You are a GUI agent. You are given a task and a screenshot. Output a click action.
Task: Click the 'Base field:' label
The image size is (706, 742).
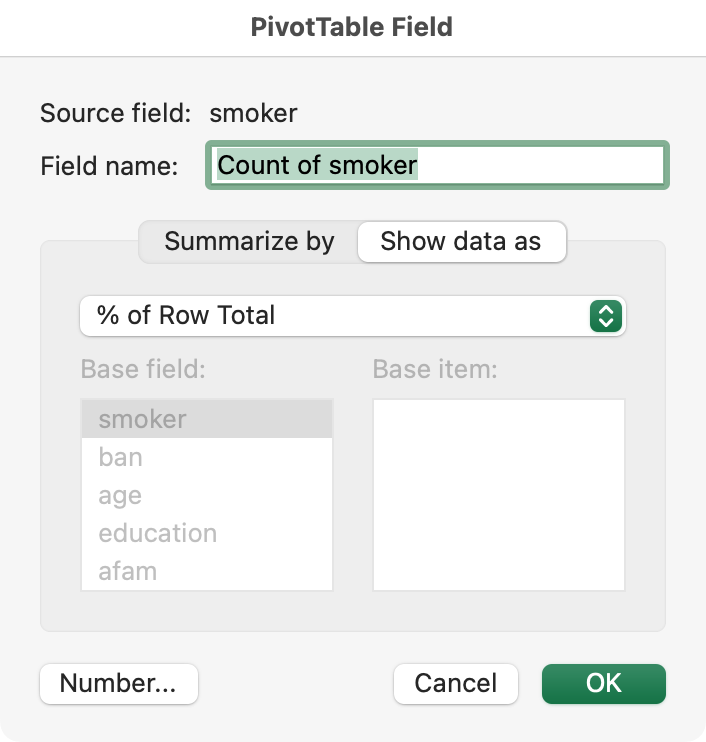click(143, 369)
